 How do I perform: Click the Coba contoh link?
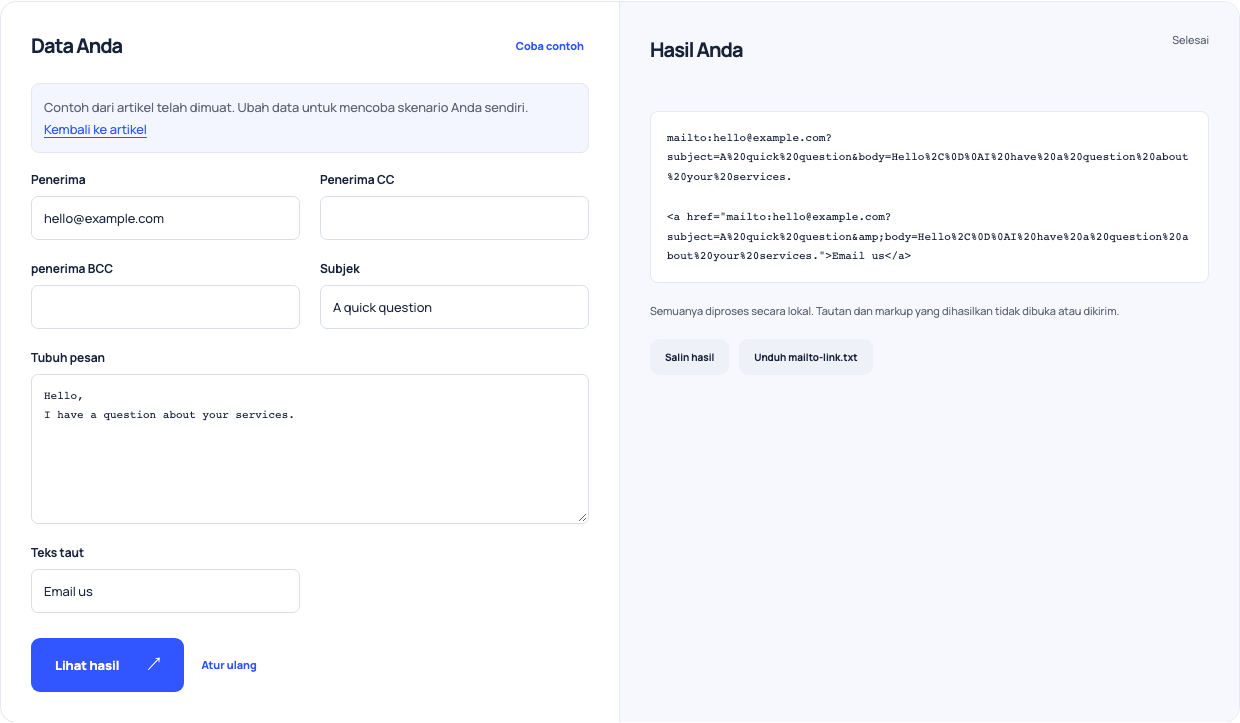549,46
